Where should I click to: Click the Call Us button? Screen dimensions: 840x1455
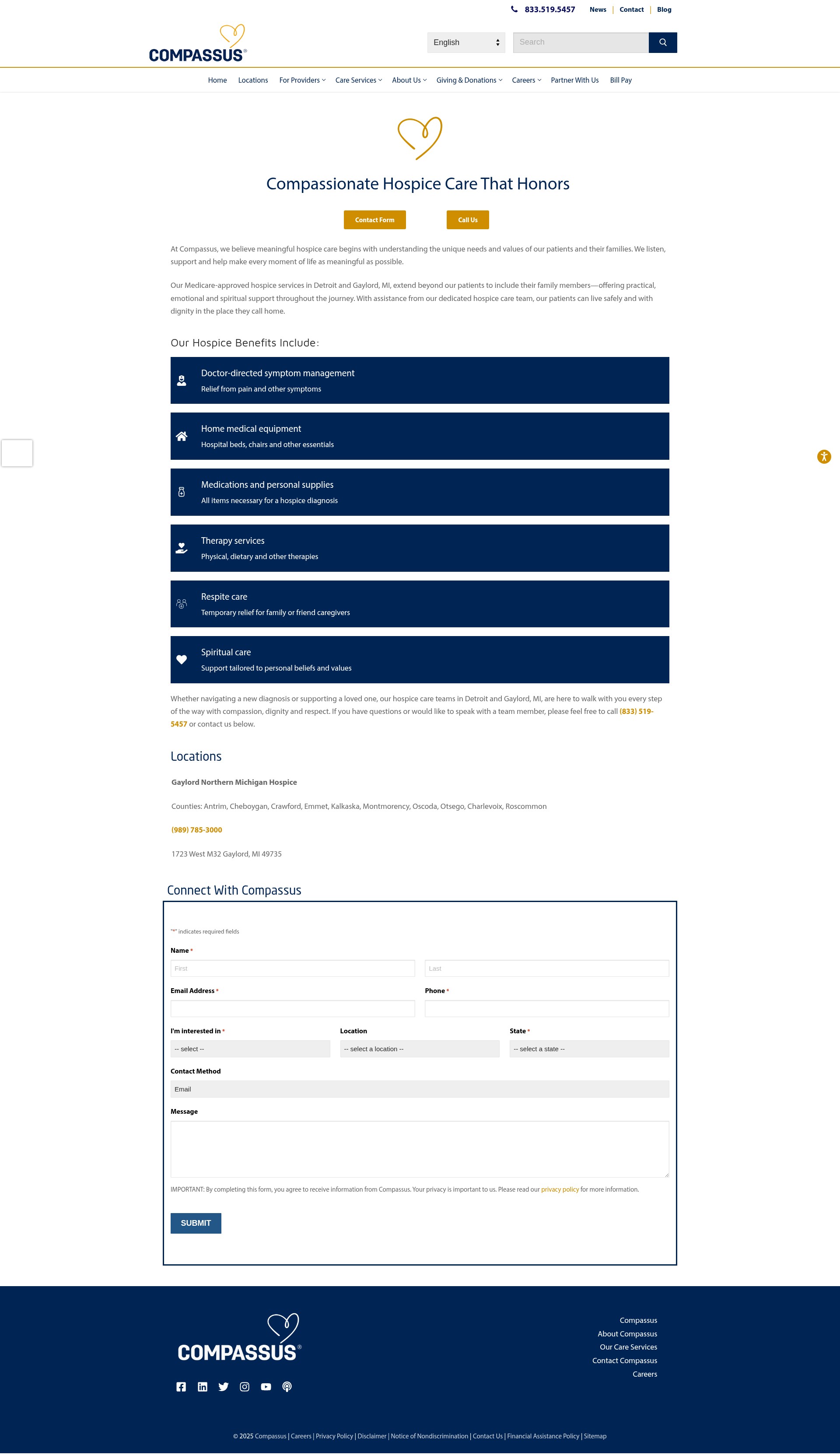[468, 220]
